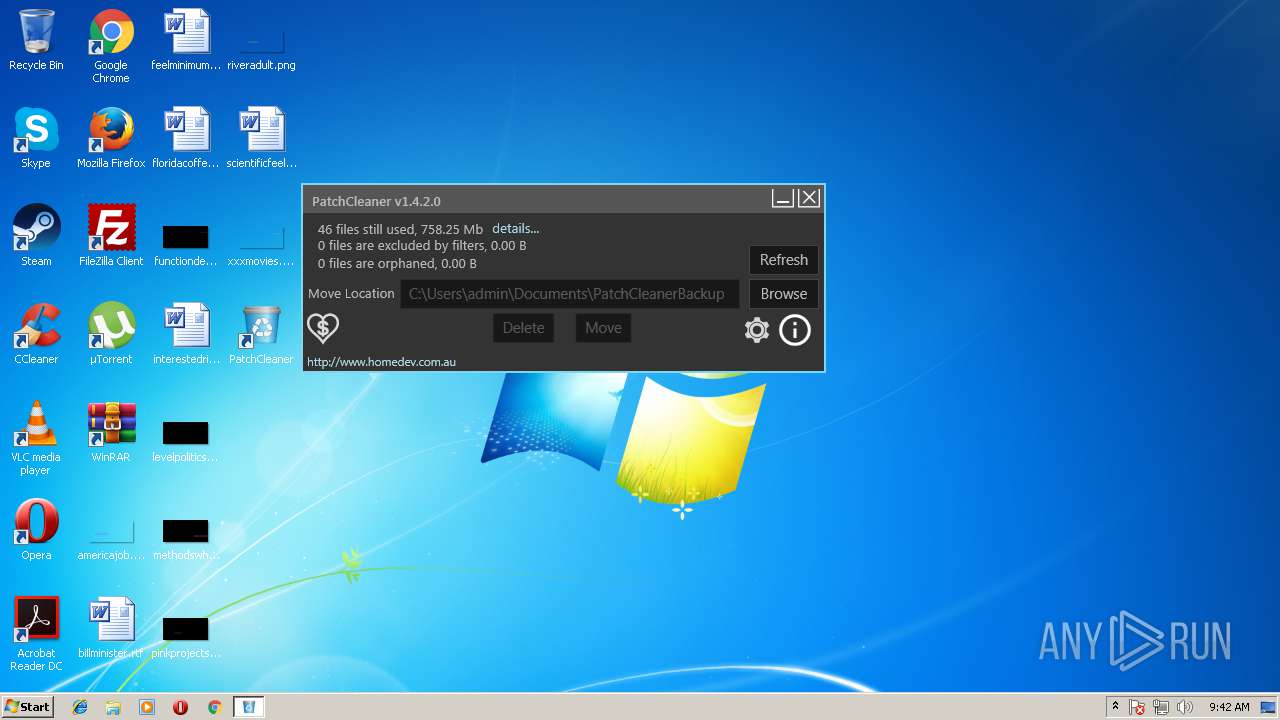Select the µTorrent desktop shortcut
Viewport: 1280px width, 720px height.
111,334
